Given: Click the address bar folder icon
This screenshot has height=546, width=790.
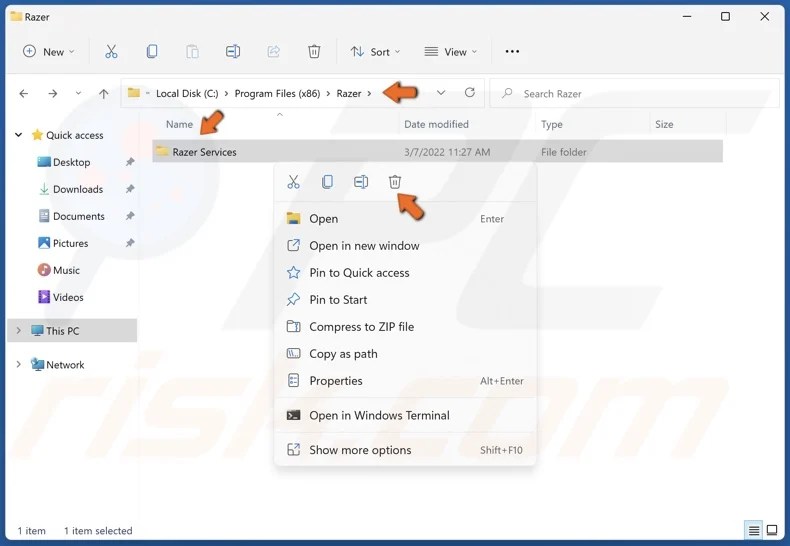Looking at the screenshot, I should pyautogui.click(x=134, y=93).
